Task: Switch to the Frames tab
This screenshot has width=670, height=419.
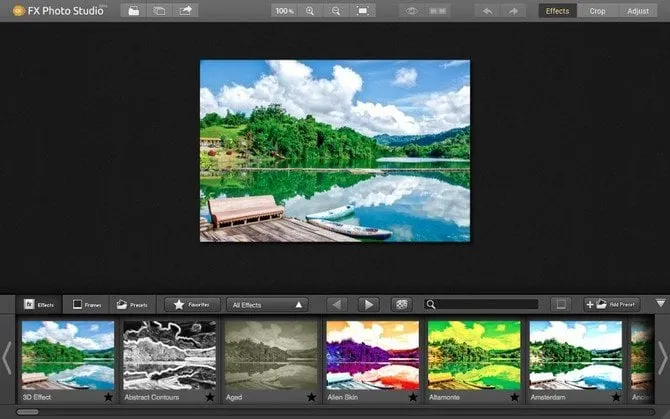Action: 86,304
